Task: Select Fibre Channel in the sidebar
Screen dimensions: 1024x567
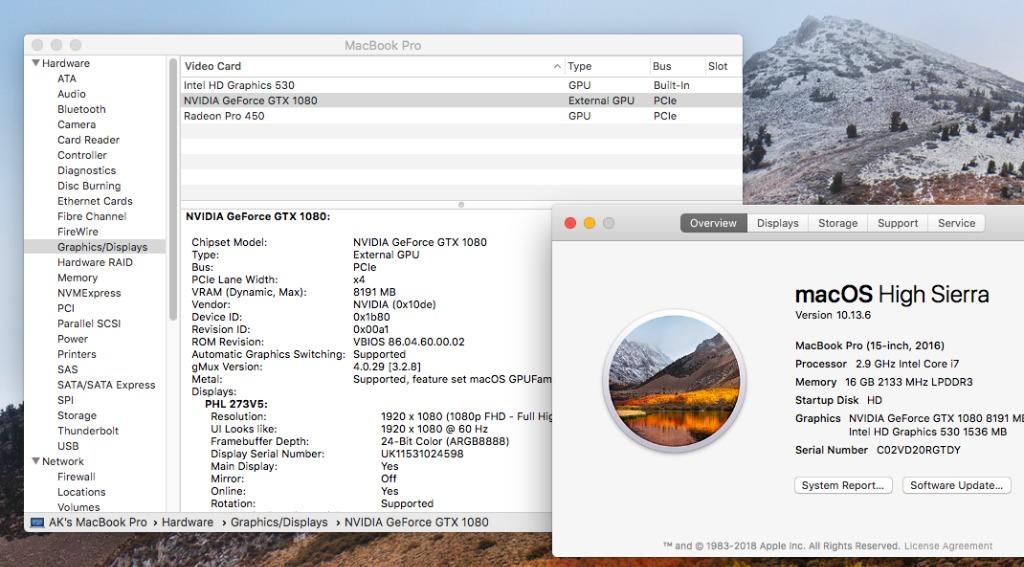Action: [91, 216]
